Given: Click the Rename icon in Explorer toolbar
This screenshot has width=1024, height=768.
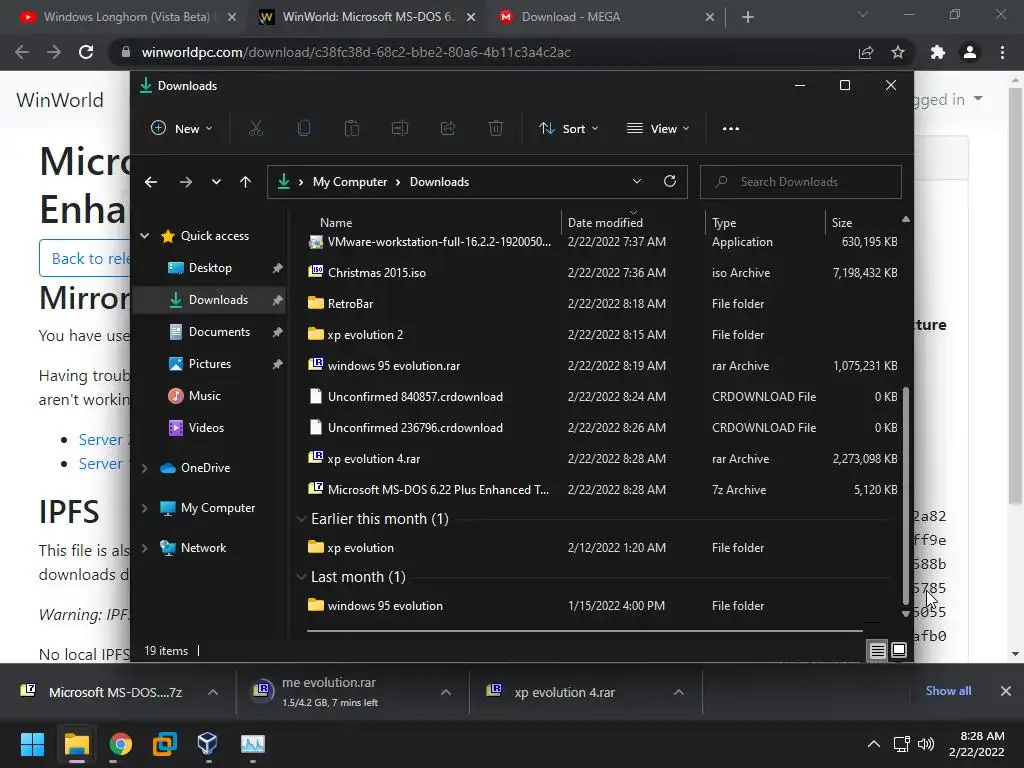Looking at the screenshot, I should [400, 129].
